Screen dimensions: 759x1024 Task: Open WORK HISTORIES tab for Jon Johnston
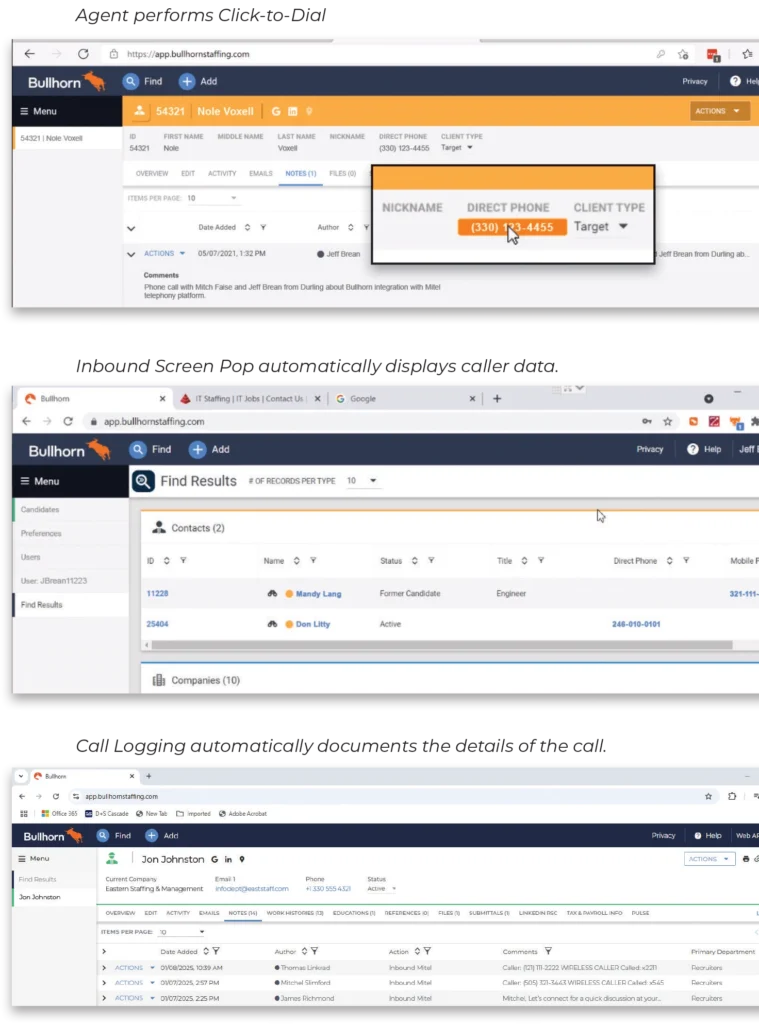click(295, 913)
